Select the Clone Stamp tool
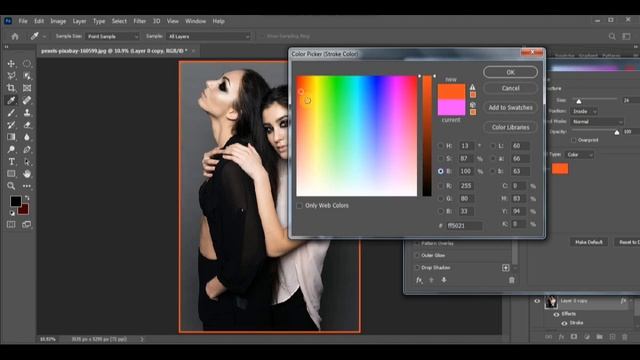The height and width of the screenshot is (360, 640). [x=27, y=113]
